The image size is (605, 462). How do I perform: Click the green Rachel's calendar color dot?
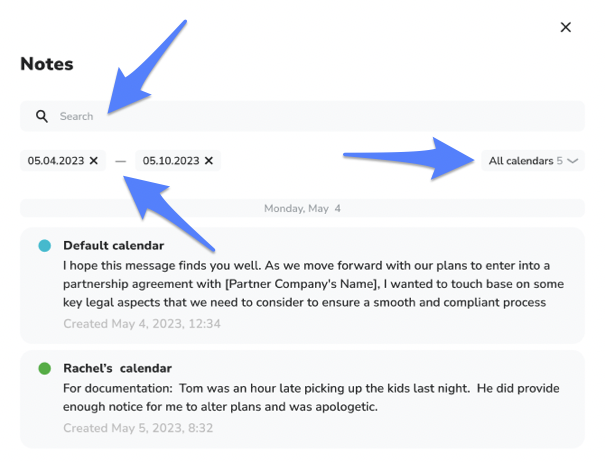point(44,368)
